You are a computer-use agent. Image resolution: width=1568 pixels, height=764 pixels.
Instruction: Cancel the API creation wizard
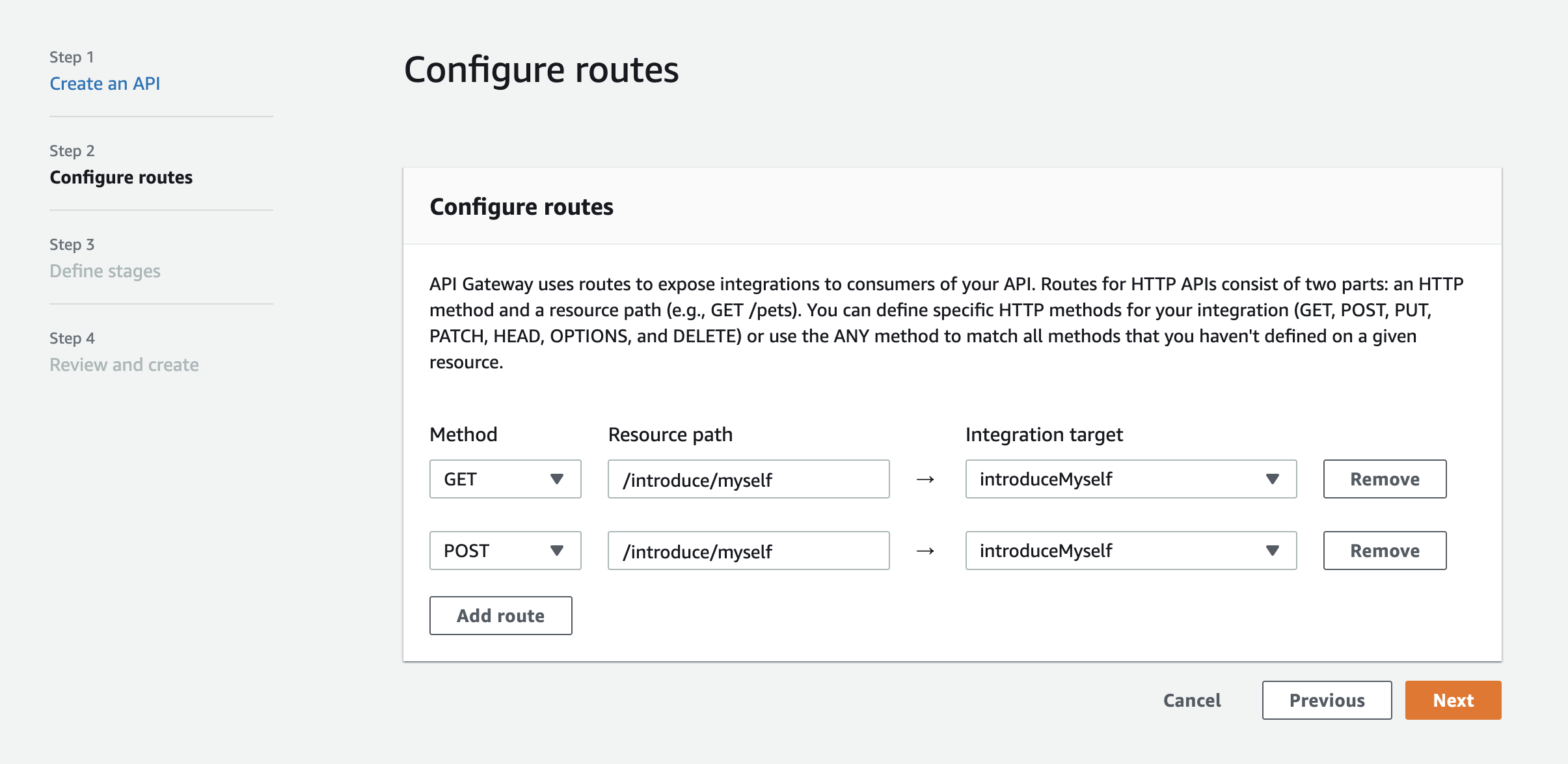[x=1192, y=700]
